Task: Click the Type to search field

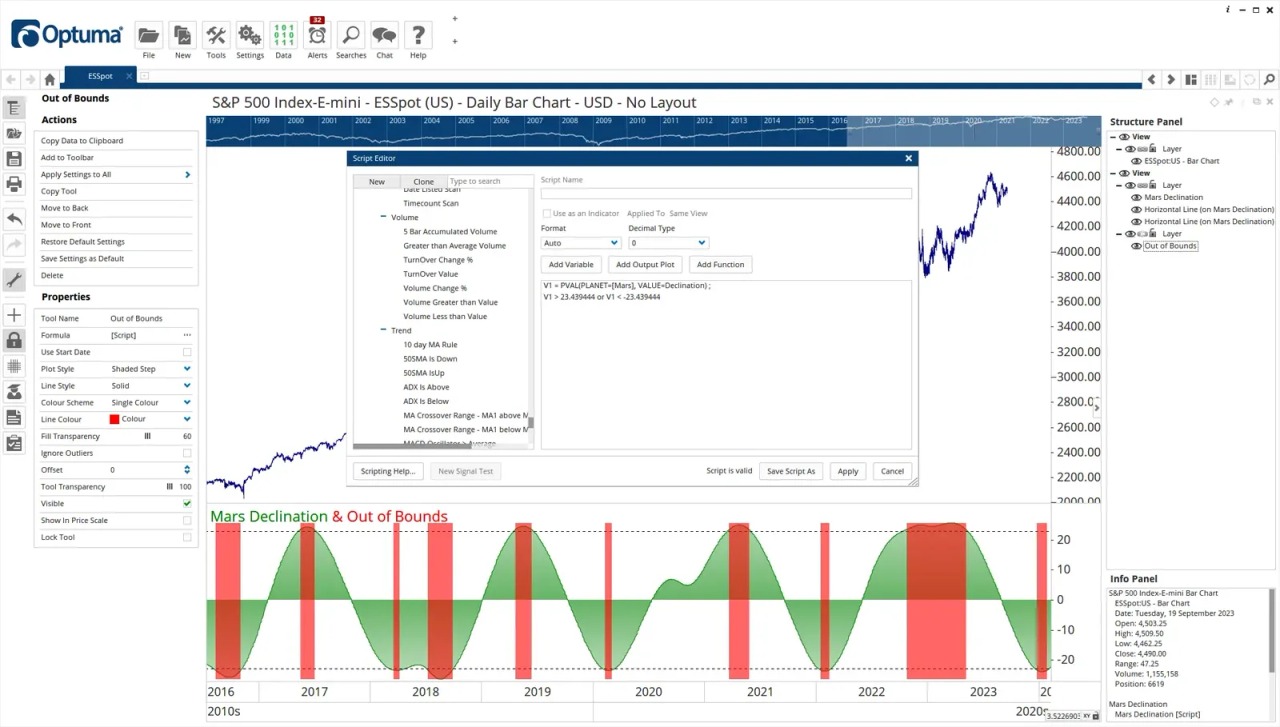Action: tap(490, 181)
